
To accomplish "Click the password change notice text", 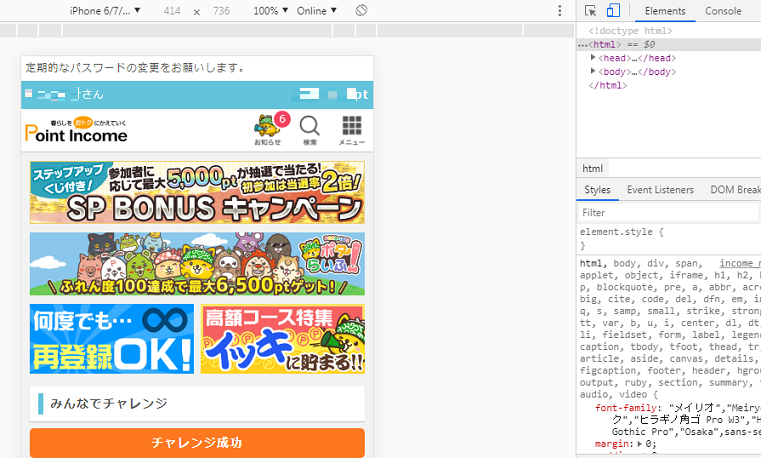I will pos(135,67).
